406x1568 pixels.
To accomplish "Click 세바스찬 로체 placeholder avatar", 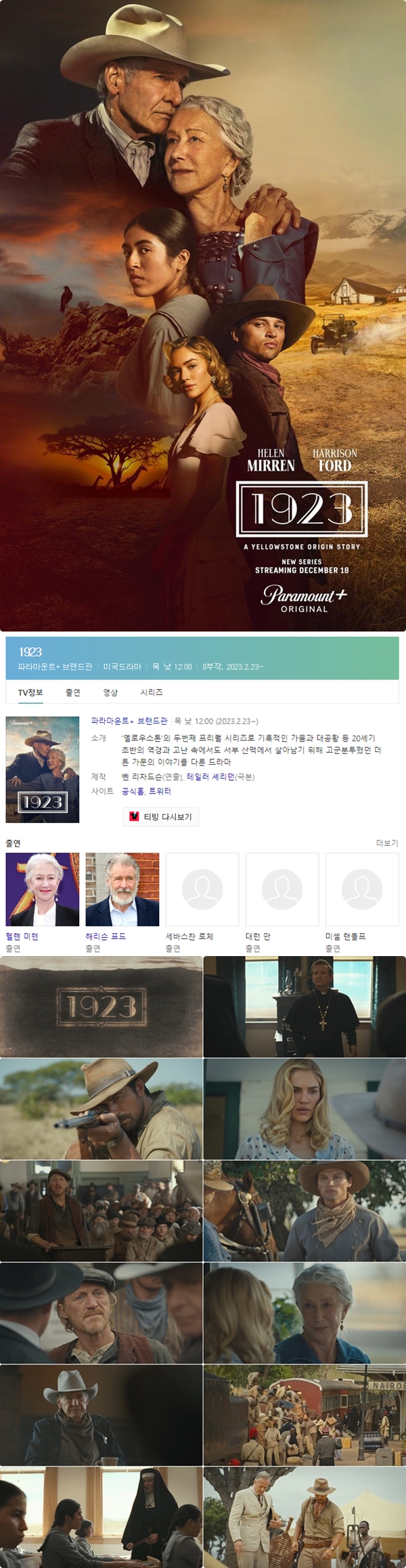I will pos(202,889).
